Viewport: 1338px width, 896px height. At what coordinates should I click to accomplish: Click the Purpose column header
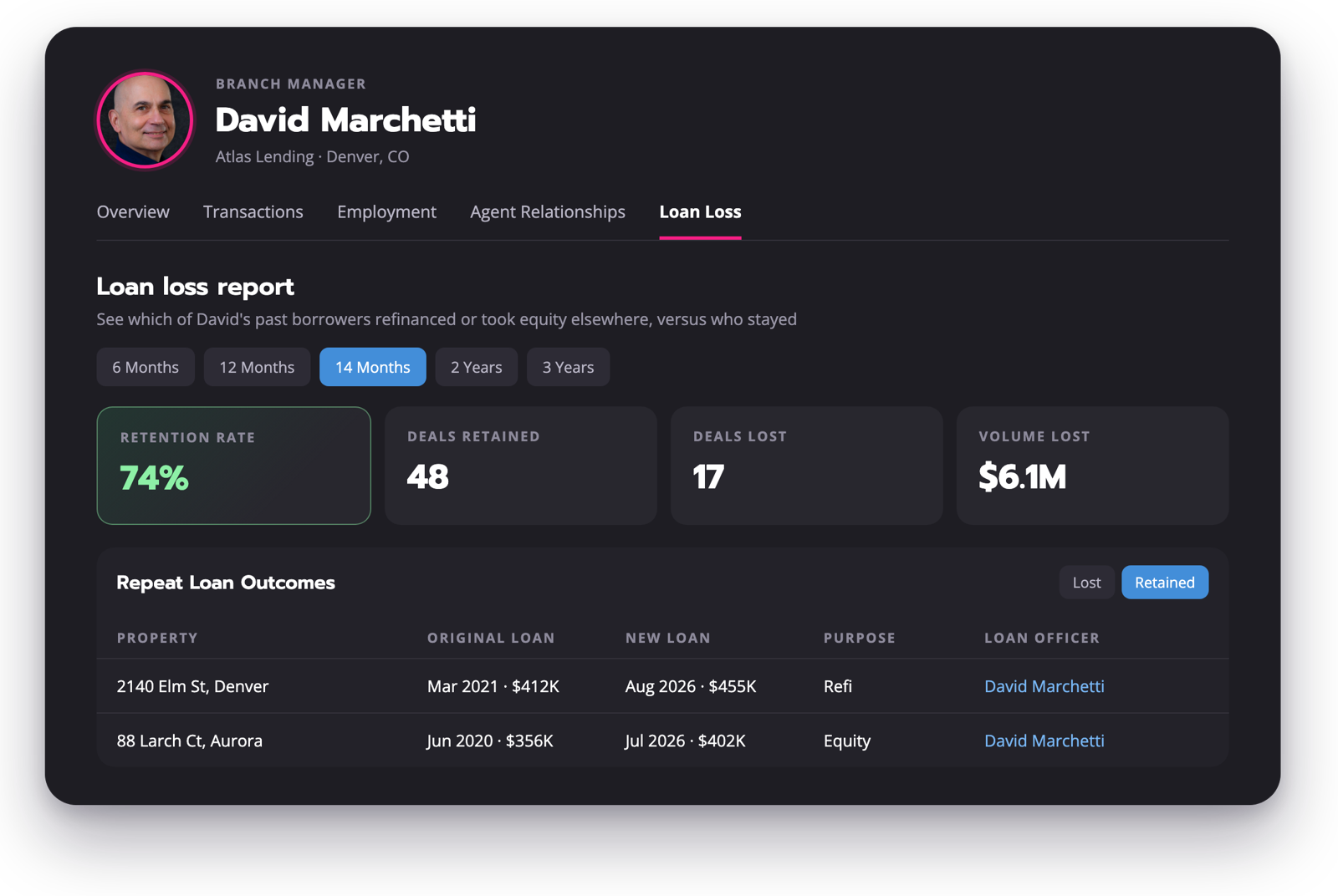pos(860,638)
